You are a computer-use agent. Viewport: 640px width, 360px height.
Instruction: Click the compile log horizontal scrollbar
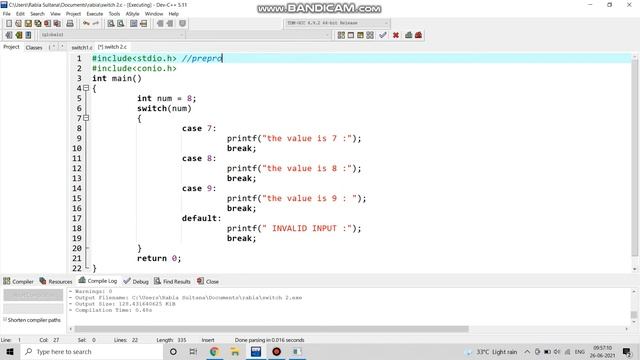[271, 329]
